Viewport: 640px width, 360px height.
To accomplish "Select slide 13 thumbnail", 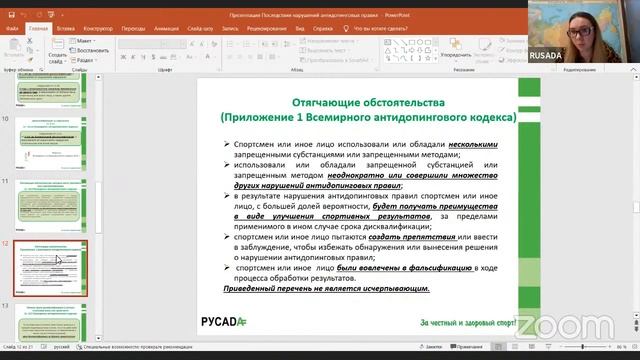I will click(x=51, y=323).
